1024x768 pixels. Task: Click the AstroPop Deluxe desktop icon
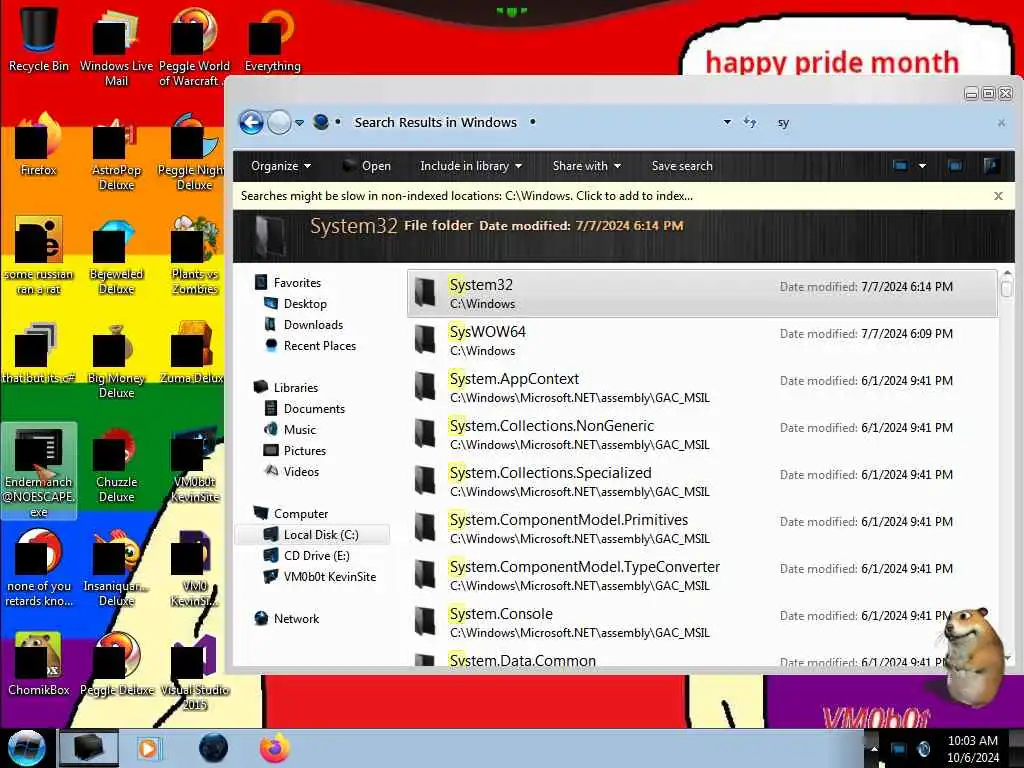click(x=116, y=152)
